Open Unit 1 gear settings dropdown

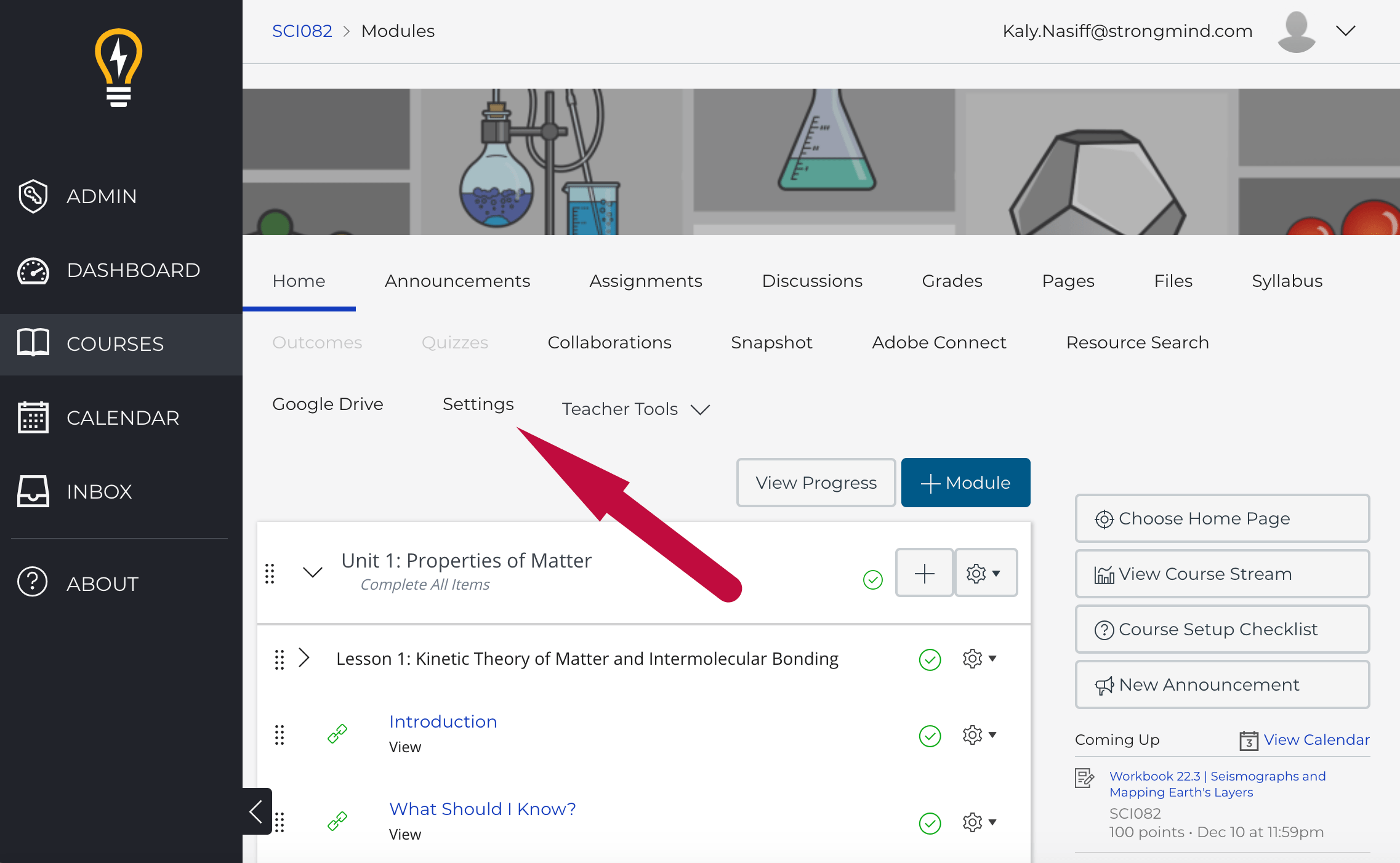pyautogui.click(x=984, y=573)
